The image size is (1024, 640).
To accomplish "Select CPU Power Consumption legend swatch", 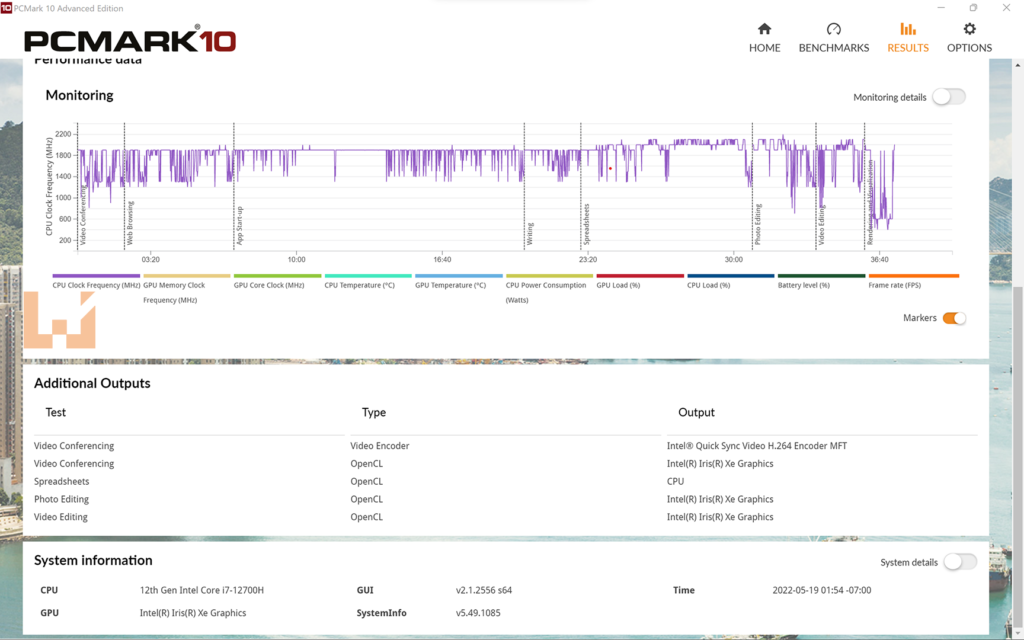I will pyautogui.click(x=549, y=276).
